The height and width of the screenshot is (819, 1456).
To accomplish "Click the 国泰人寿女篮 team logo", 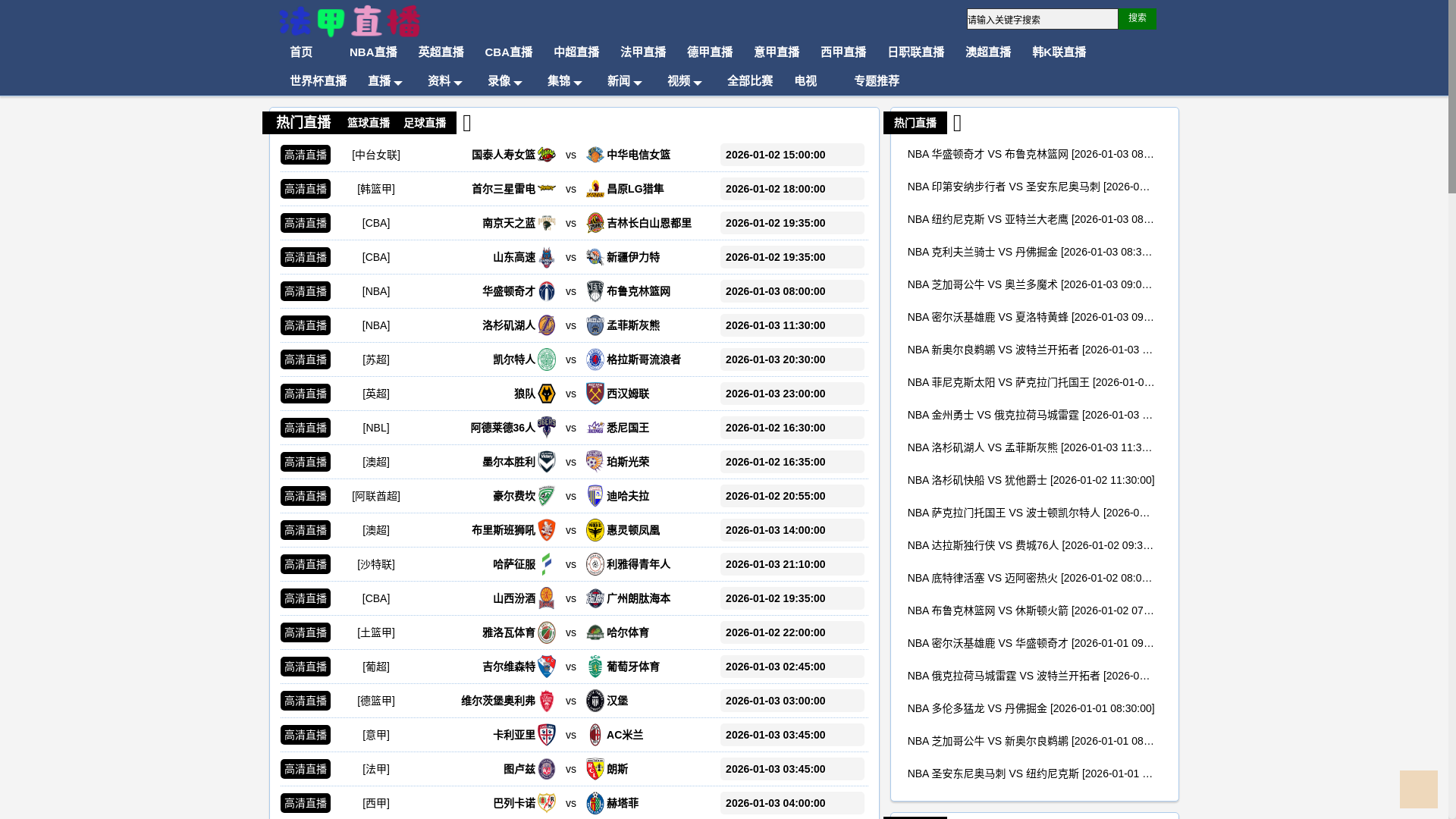I will pyautogui.click(x=547, y=155).
